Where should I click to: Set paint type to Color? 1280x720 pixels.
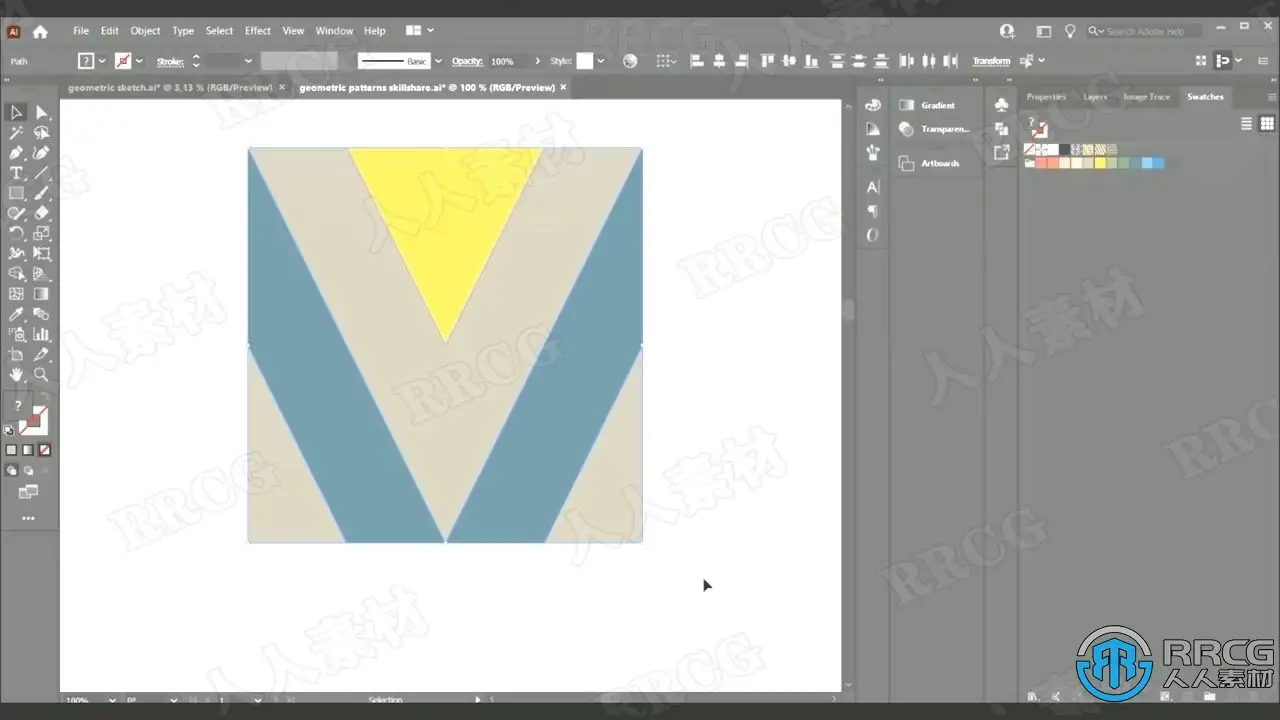tap(12, 450)
